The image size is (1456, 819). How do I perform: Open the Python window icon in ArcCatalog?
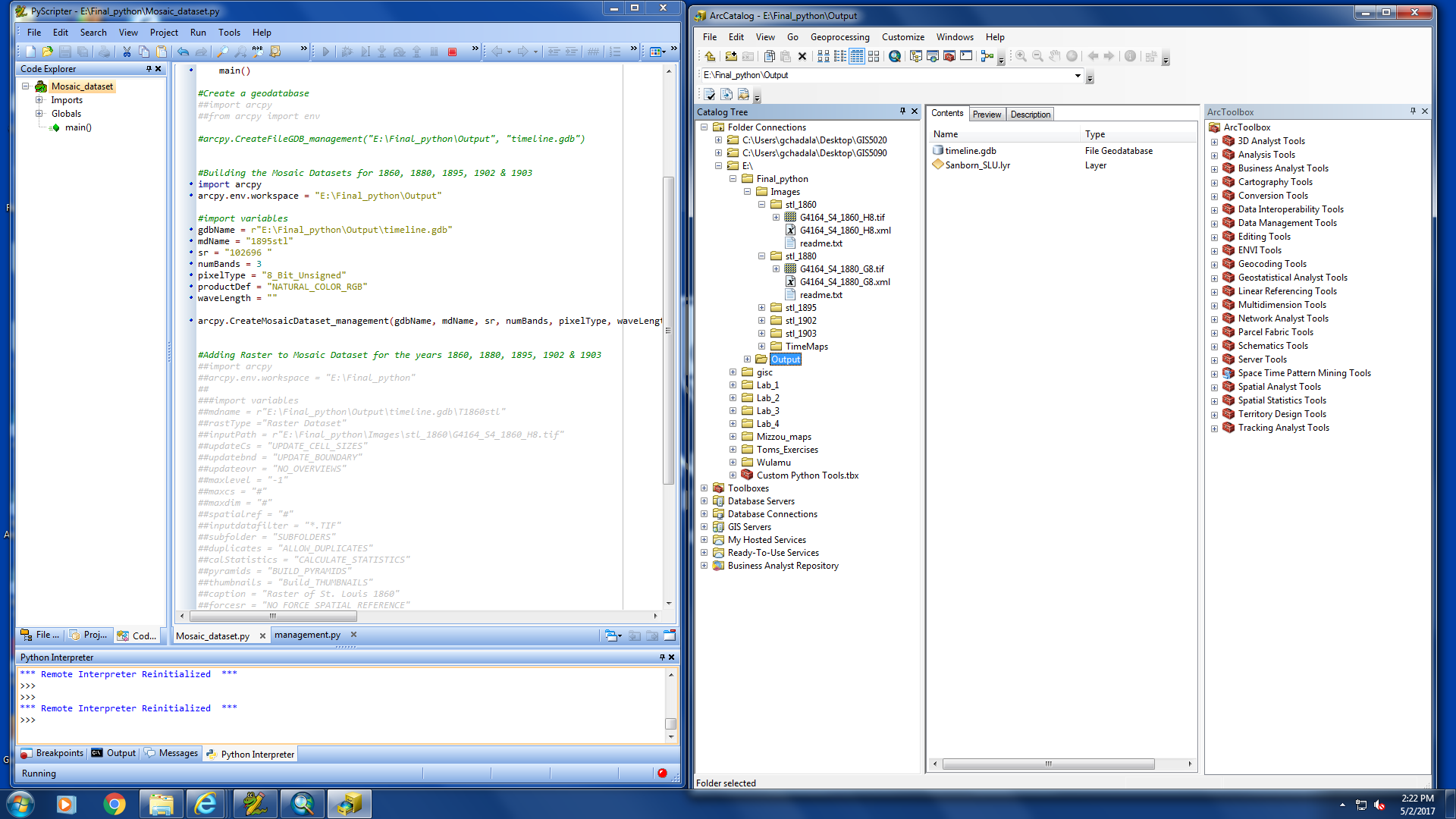(966, 56)
